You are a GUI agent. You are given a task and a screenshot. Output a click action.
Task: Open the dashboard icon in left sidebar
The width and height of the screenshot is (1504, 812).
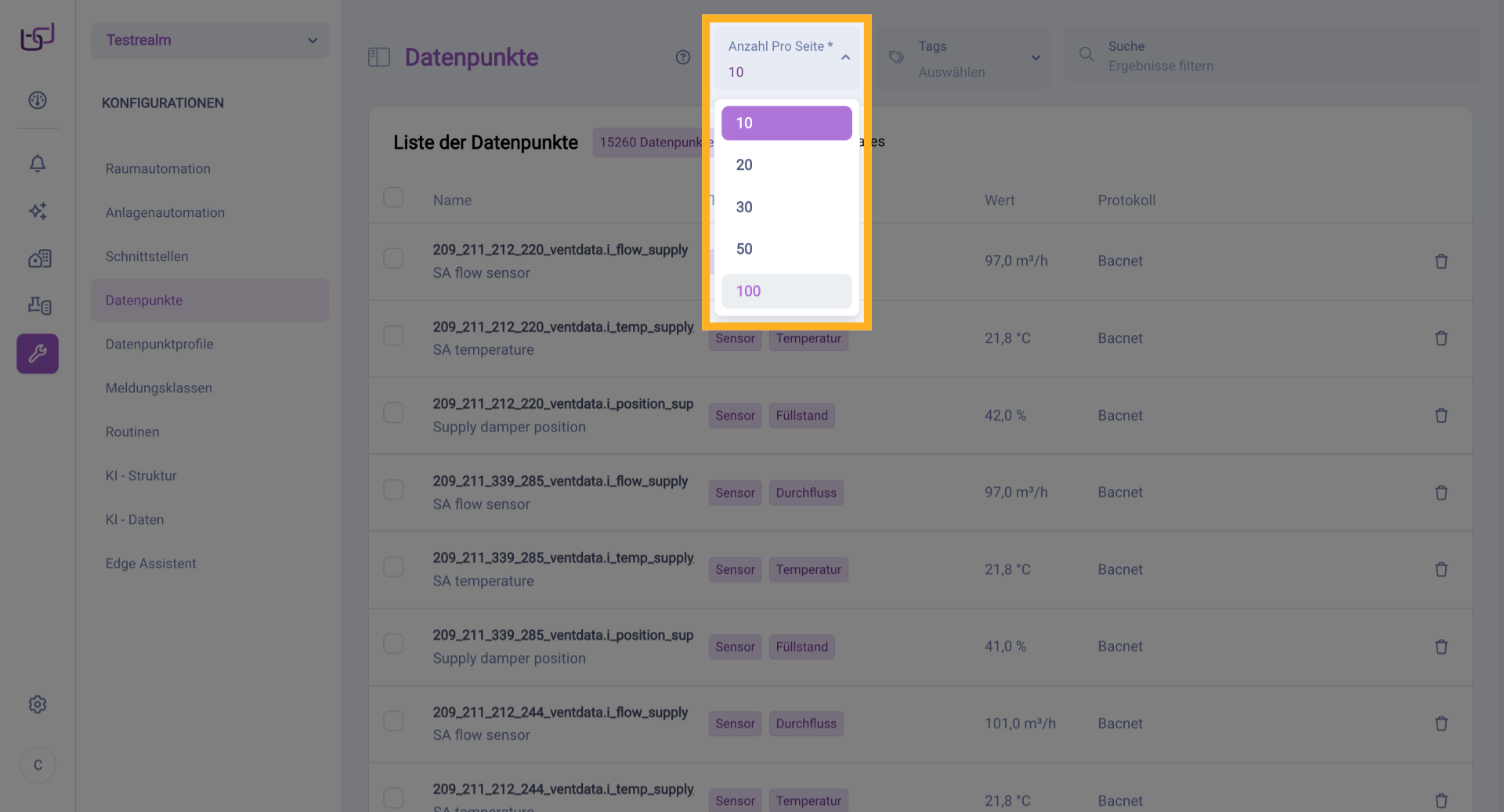point(38,100)
